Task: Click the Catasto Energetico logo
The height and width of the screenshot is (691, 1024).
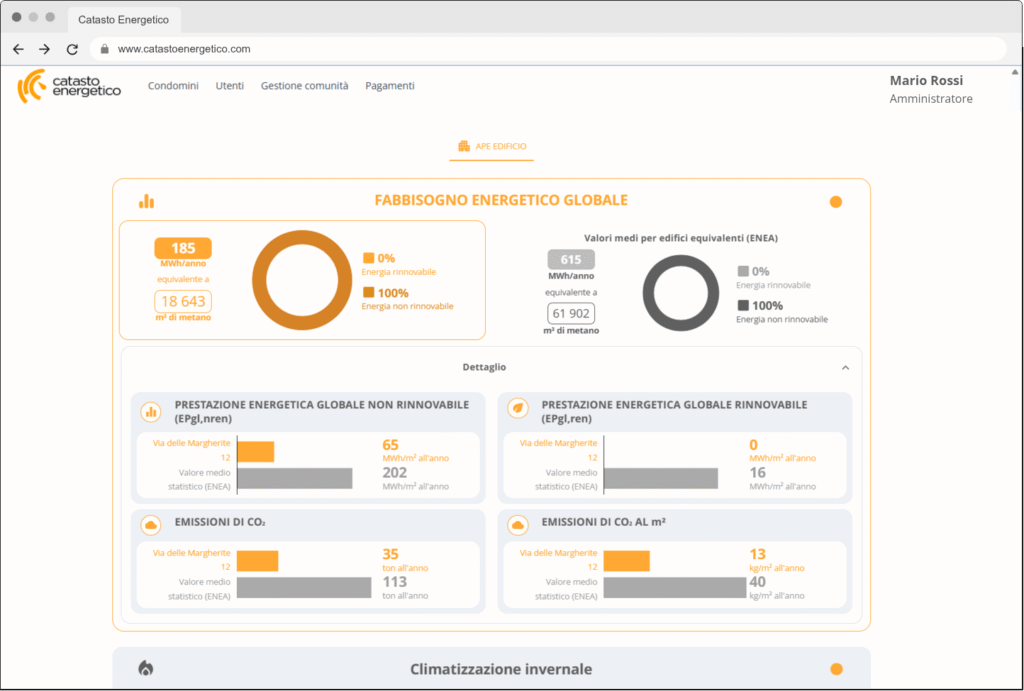Action: 69,86
